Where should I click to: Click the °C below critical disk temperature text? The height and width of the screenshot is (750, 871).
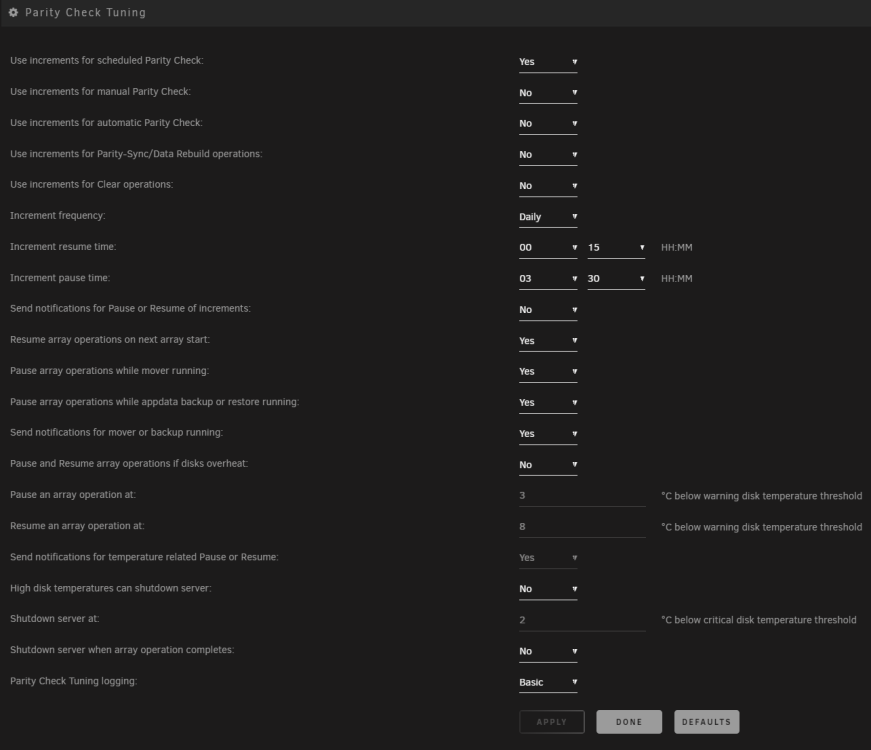click(759, 620)
